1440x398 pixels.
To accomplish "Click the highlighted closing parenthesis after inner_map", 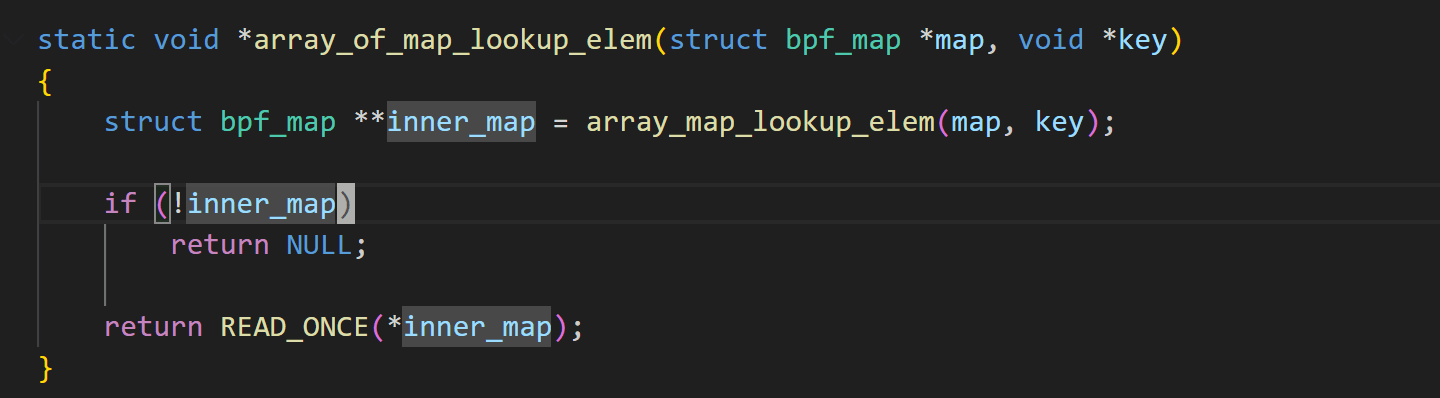I will click(345, 204).
